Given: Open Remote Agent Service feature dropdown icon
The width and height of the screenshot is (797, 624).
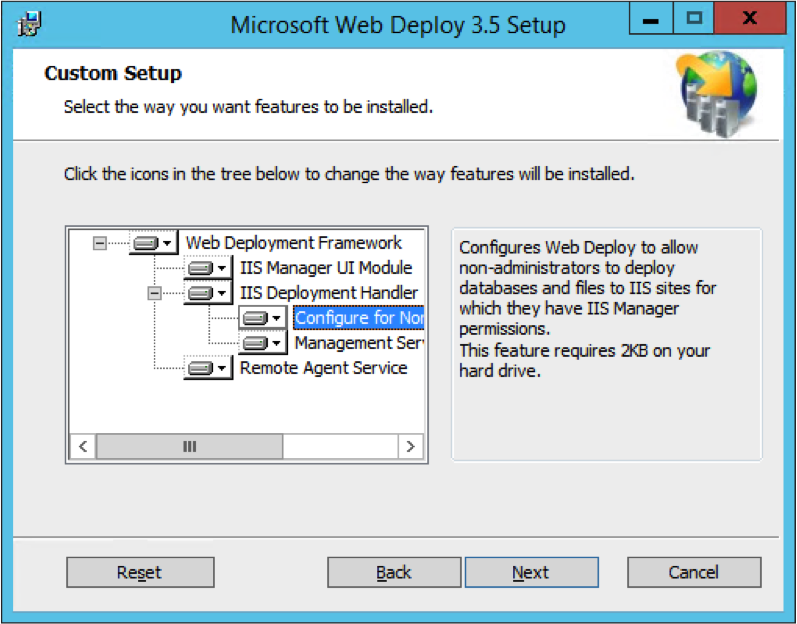Looking at the screenshot, I should point(208,368).
